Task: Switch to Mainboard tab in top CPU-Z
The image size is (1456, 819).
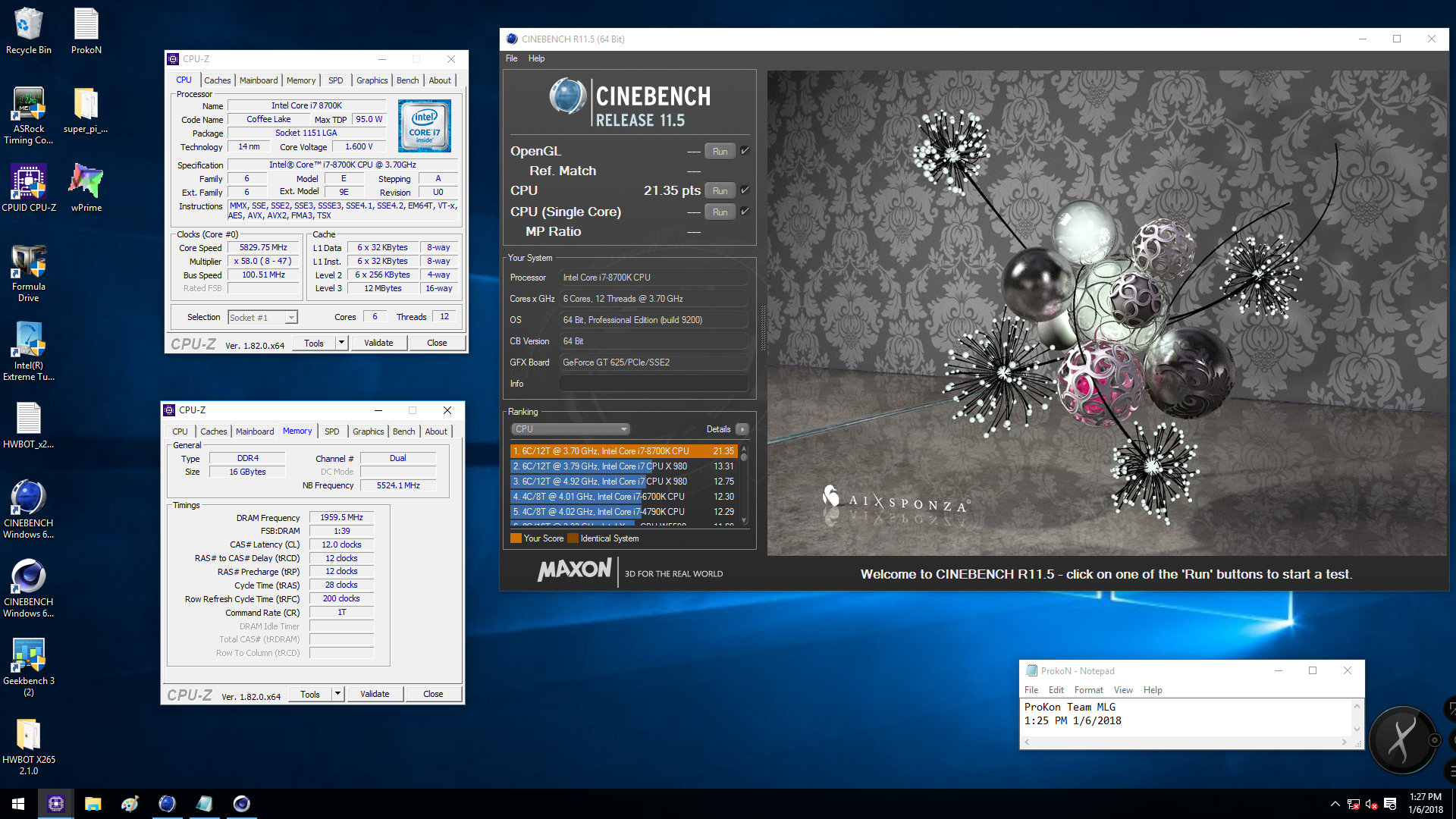Action: pos(259,80)
